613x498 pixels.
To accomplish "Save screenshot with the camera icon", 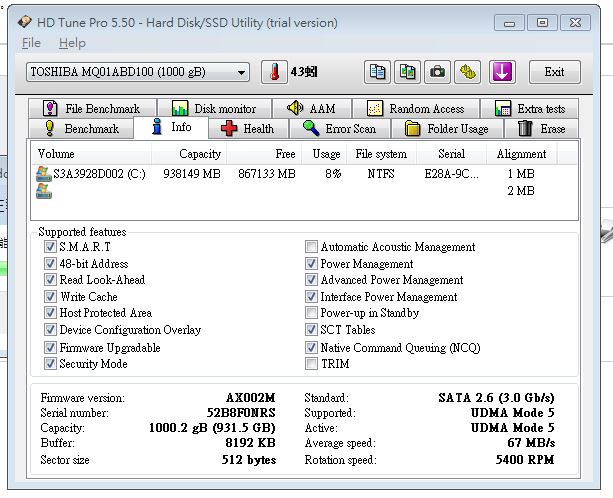I will point(437,72).
